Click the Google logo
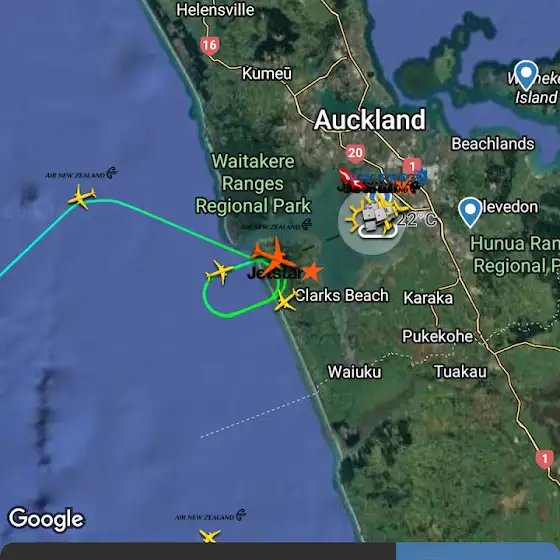The width and height of the screenshot is (560, 560). pos(46,519)
